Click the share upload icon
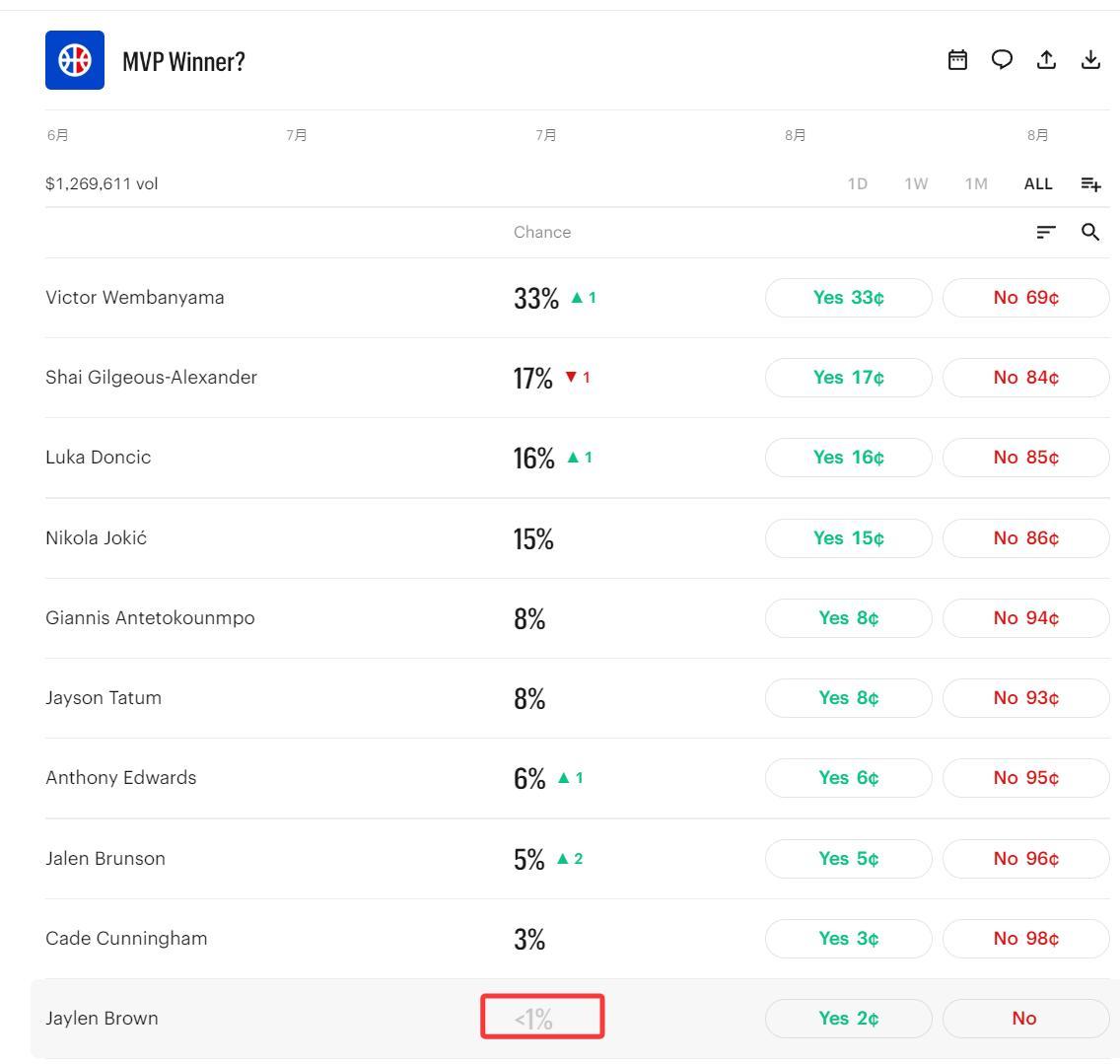1120x1064 pixels. pyautogui.click(x=1046, y=60)
